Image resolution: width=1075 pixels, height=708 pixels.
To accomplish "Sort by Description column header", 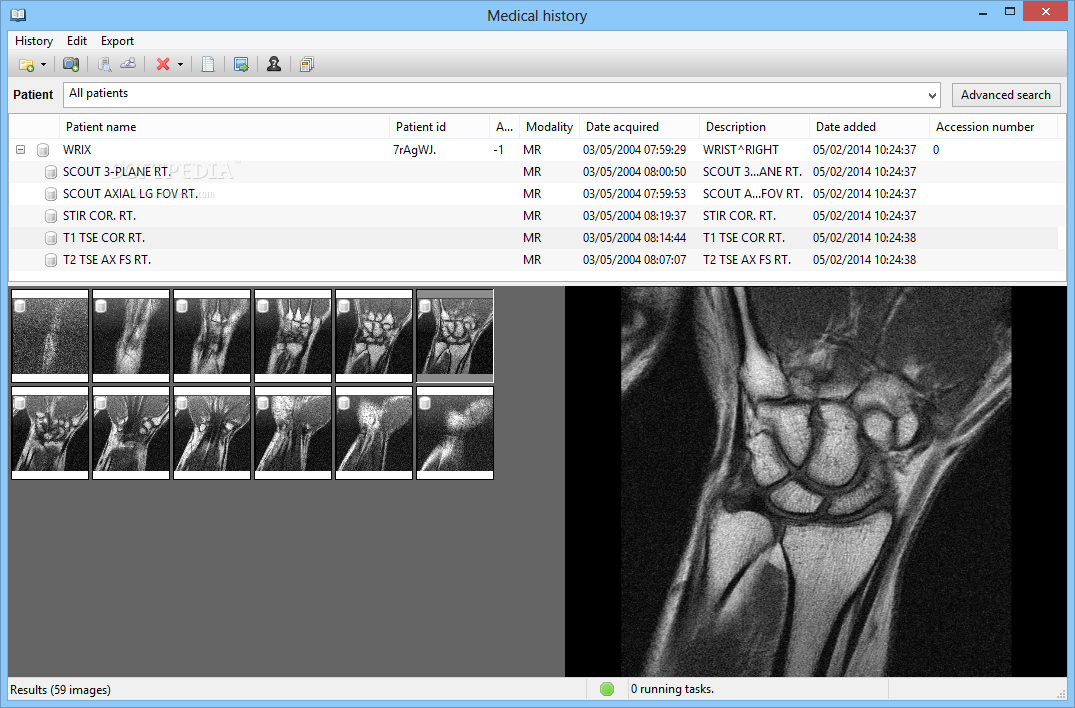I will click(x=754, y=127).
